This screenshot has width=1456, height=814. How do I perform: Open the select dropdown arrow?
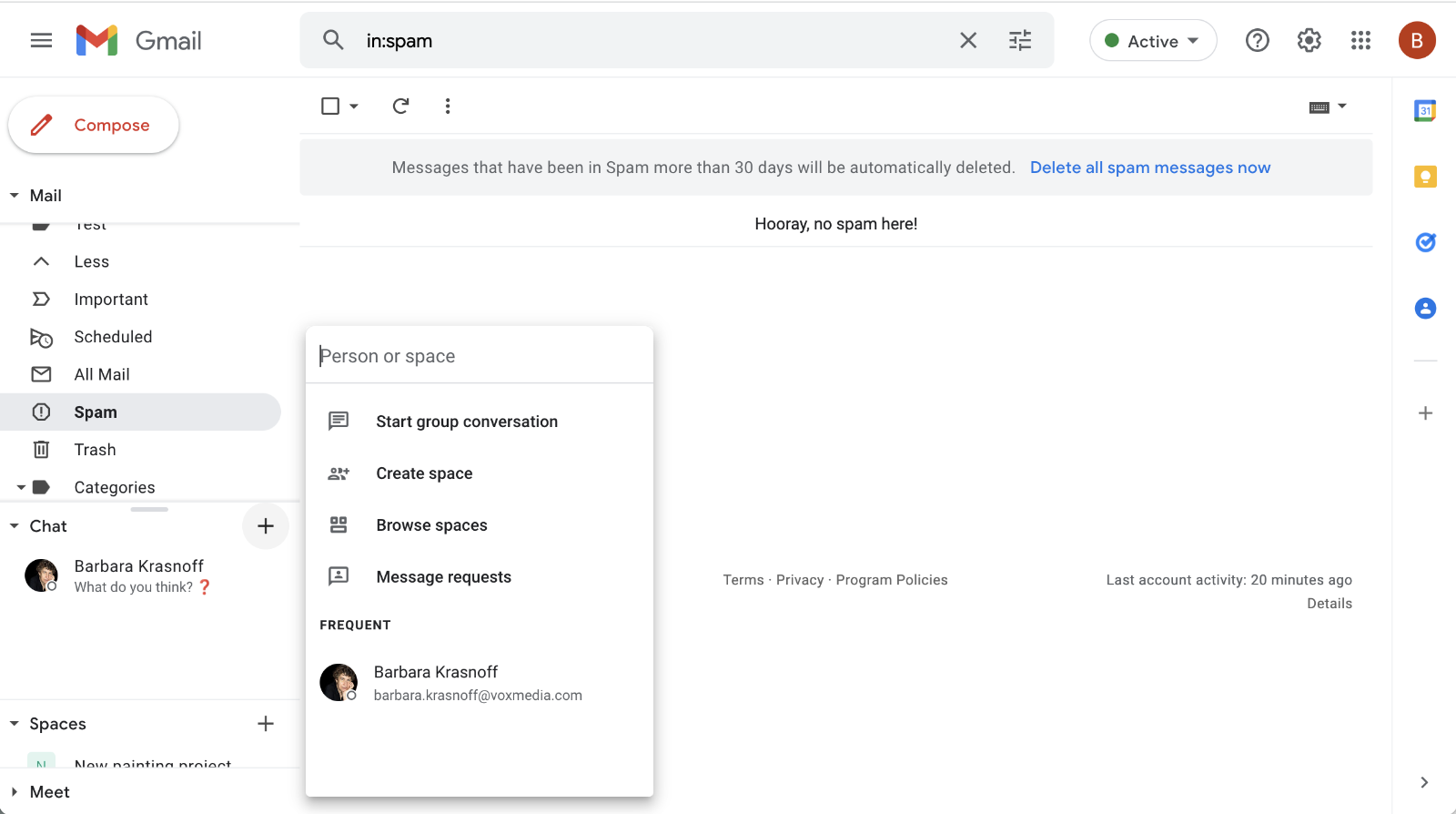[x=354, y=107]
